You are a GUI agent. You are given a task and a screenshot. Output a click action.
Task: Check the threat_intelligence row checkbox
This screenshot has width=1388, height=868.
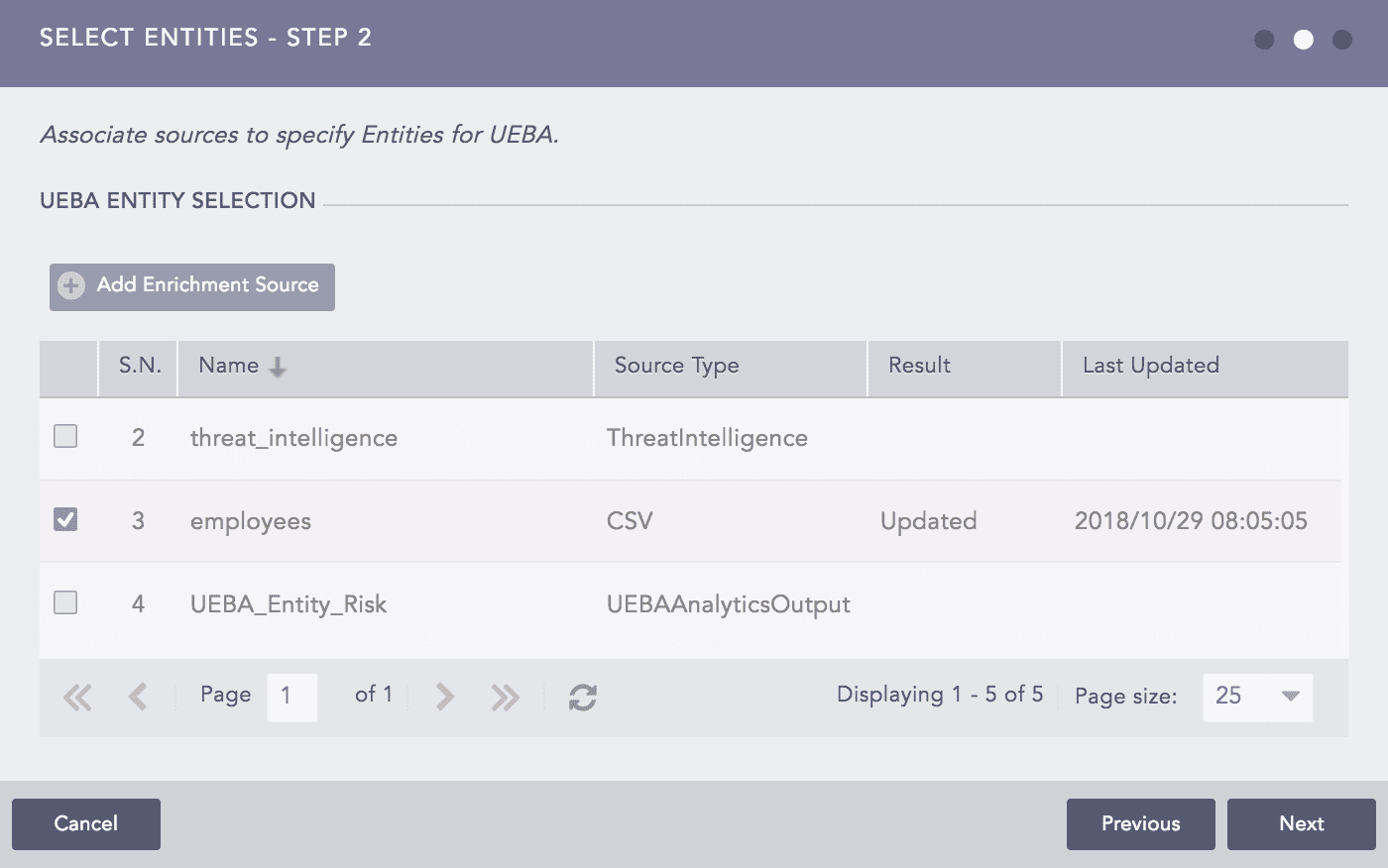click(65, 435)
